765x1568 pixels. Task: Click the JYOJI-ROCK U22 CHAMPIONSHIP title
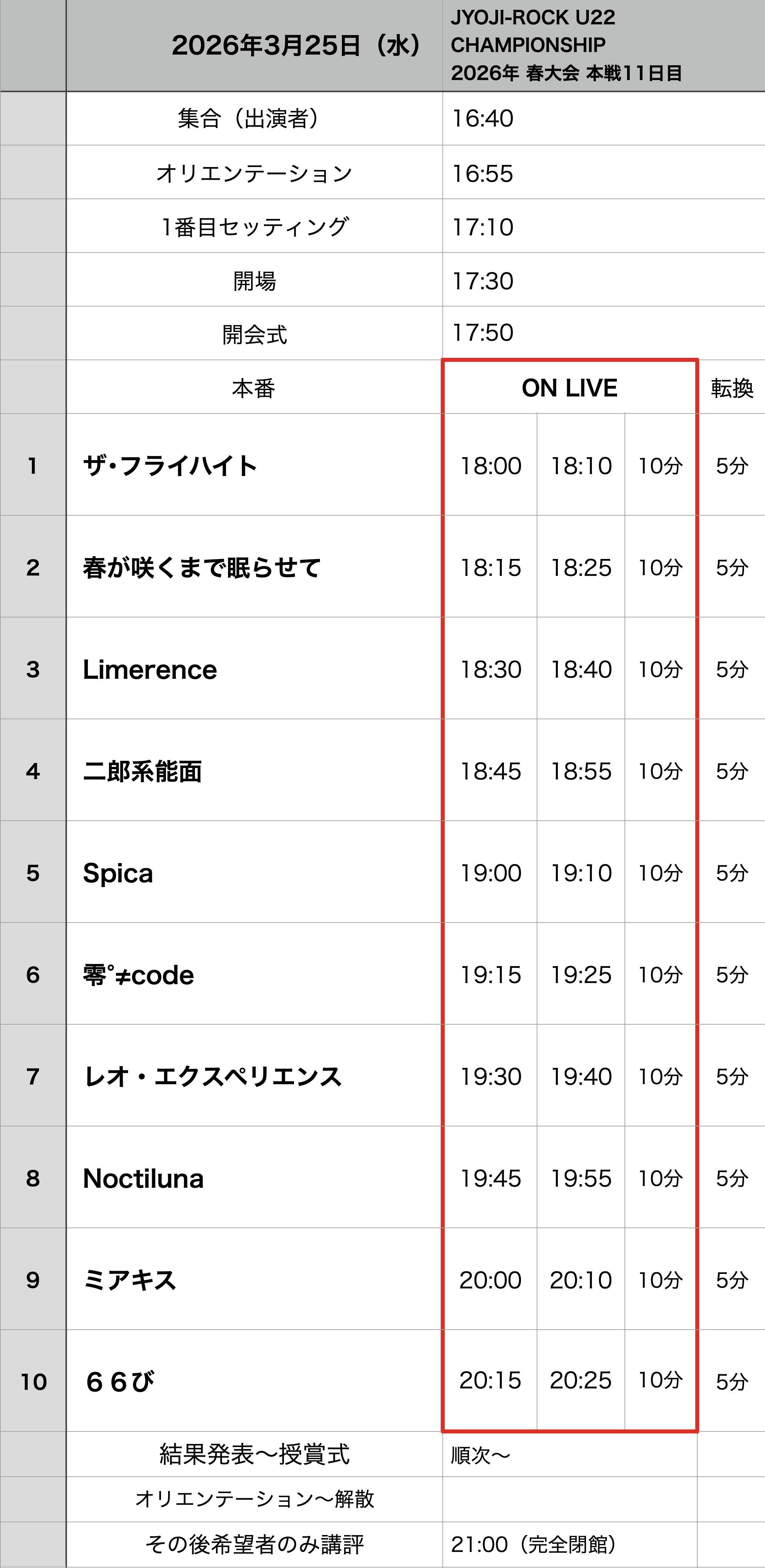coord(566,46)
